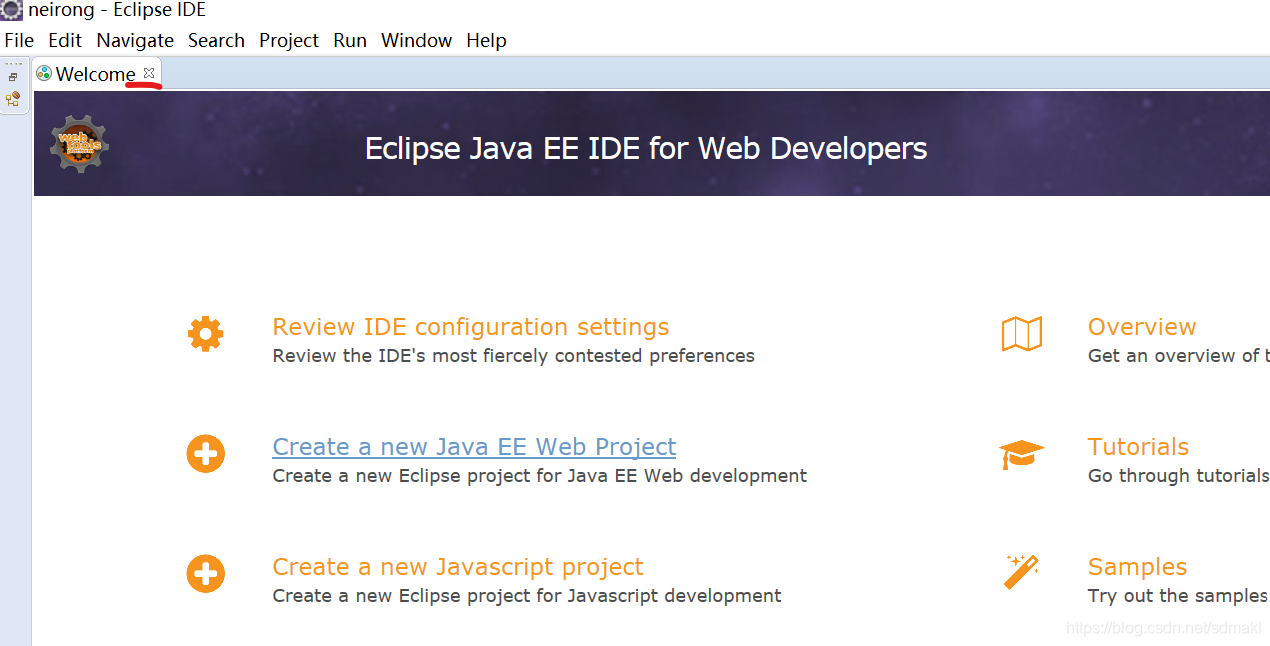1270x646 pixels.
Task: Click plus icon beside Create Java EE Web Project
Action: [205, 454]
